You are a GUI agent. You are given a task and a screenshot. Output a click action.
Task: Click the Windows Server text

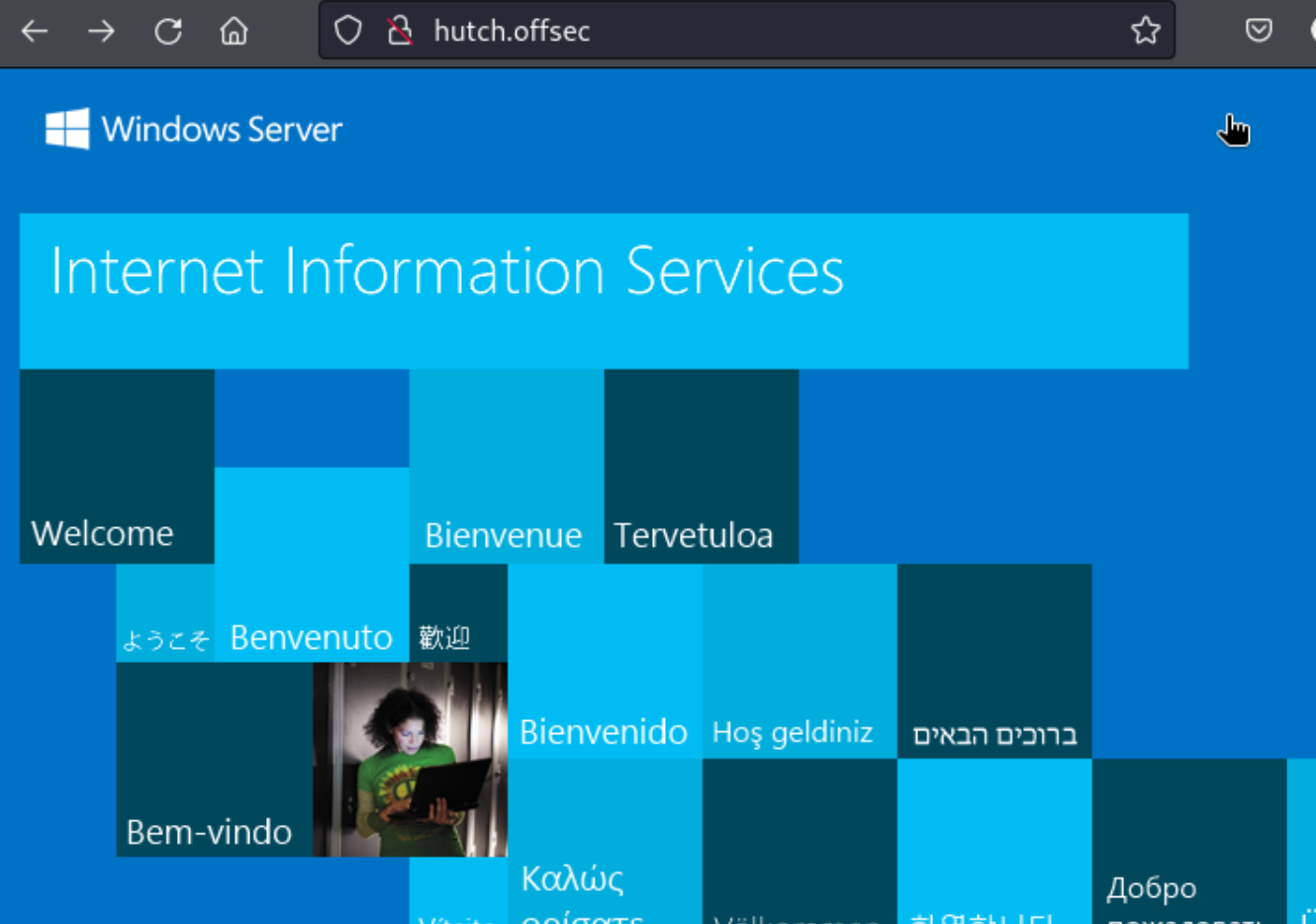222,130
